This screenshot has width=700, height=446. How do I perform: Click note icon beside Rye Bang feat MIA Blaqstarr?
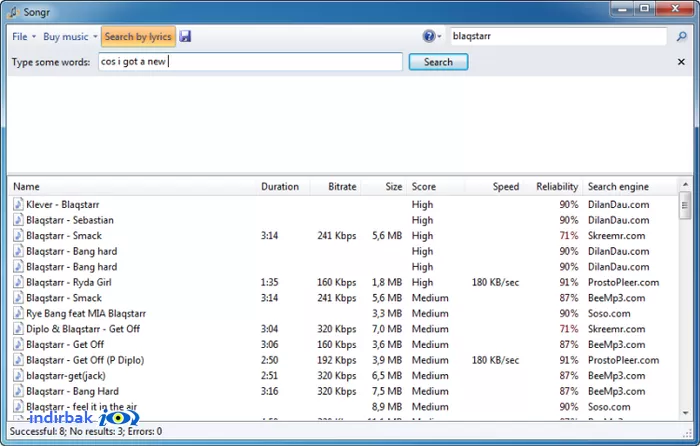tap(18, 313)
